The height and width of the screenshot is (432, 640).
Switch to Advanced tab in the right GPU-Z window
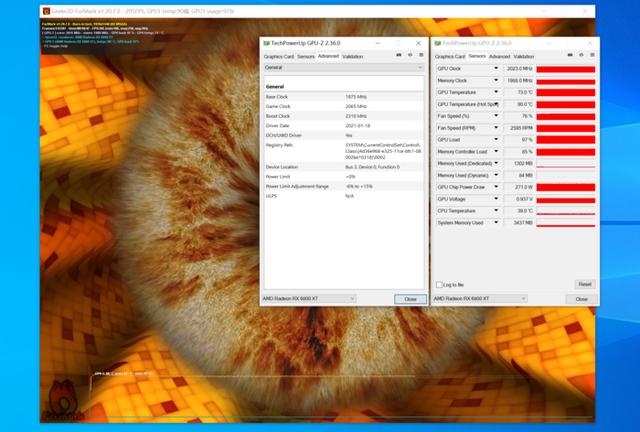coord(500,56)
